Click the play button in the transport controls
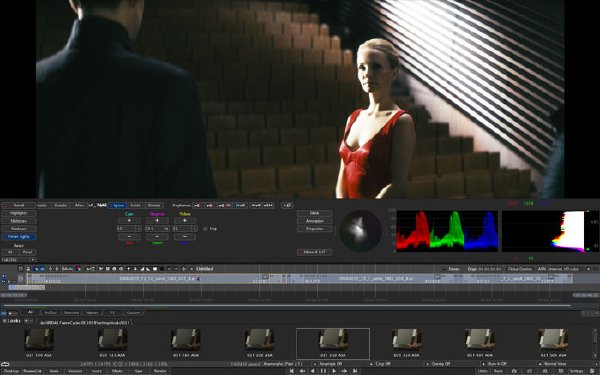This screenshot has height=375, width=600. 334,371
